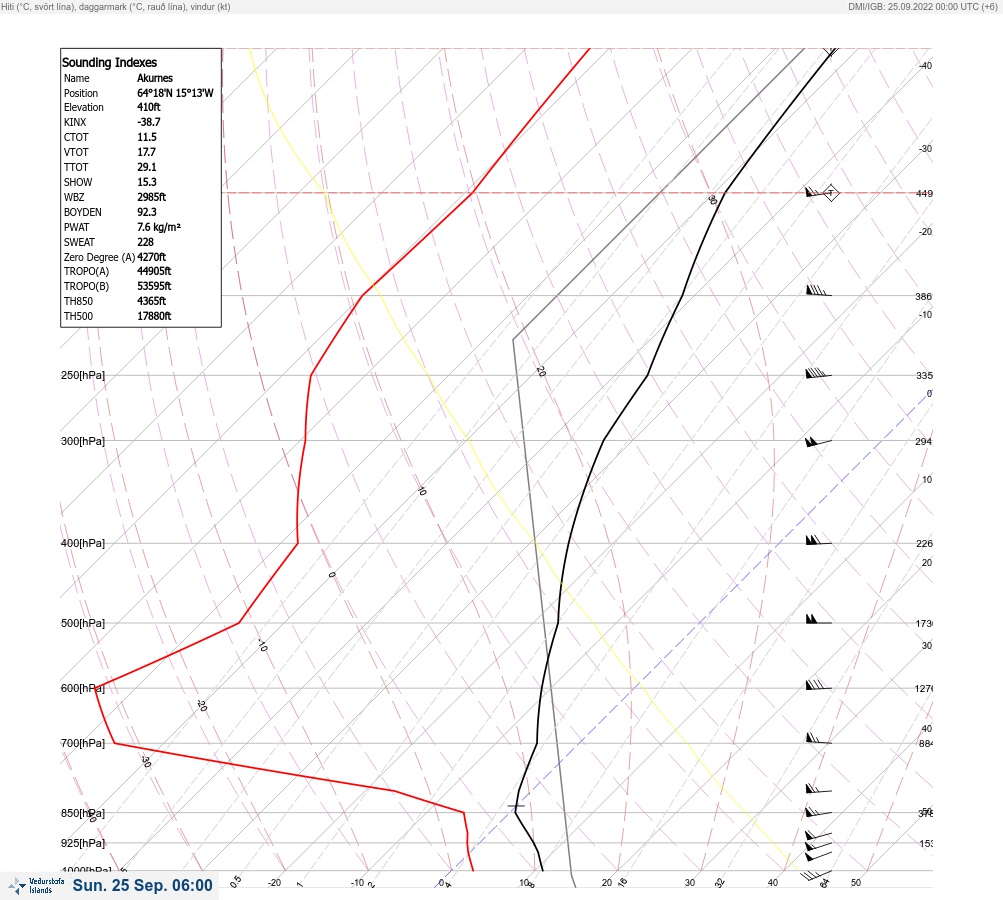
Task: Click the tropopause diamond marker on red dashed line
Action: [x=830, y=193]
